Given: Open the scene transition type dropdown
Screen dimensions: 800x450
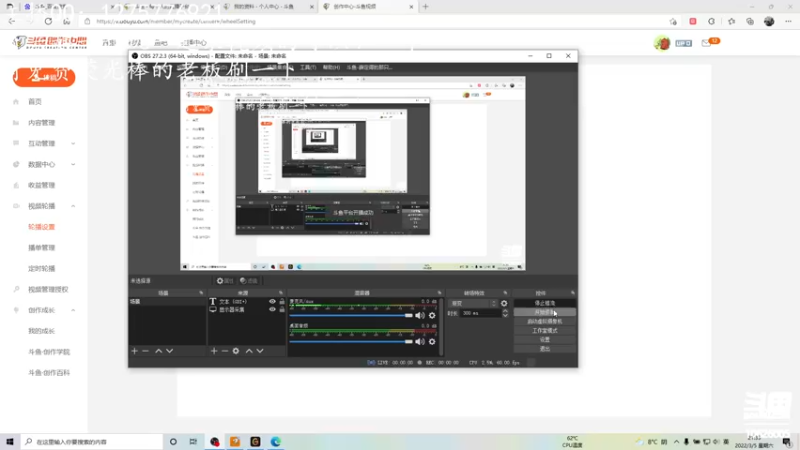Looking at the screenshot, I should tap(473, 303).
